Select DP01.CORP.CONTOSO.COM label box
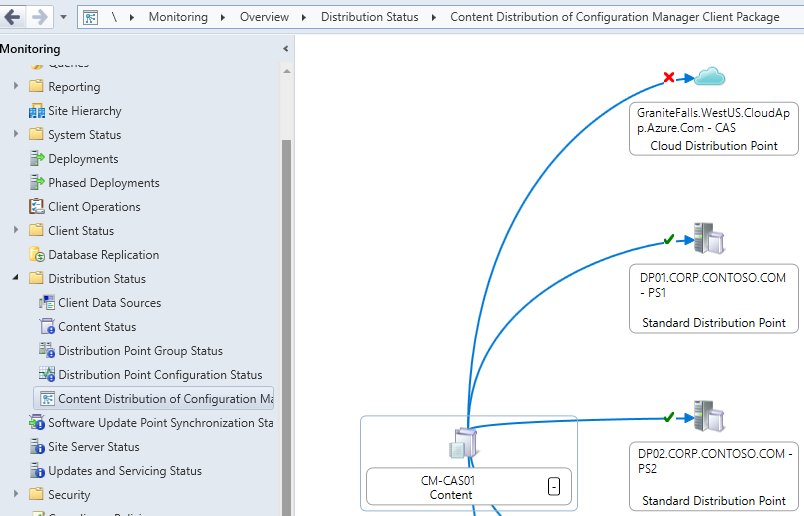The height and width of the screenshot is (516, 804). [x=714, y=299]
